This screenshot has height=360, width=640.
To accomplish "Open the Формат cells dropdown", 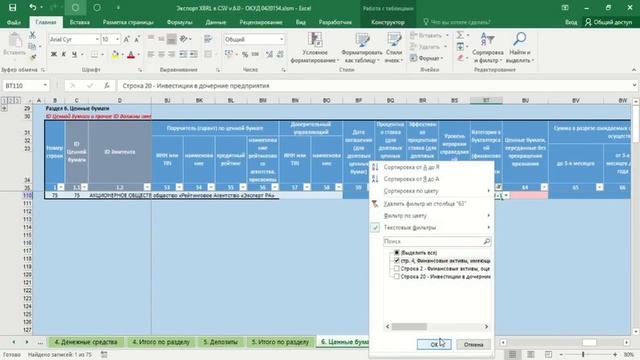I will point(427,58).
